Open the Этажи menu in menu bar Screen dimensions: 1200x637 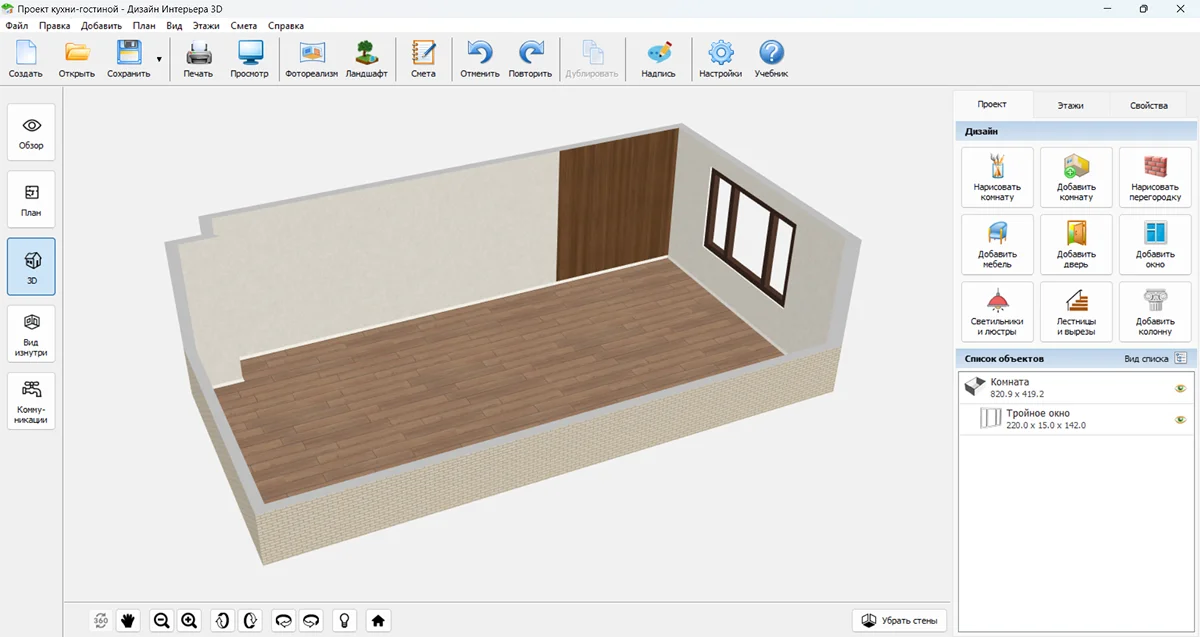click(x=204, y=25)
